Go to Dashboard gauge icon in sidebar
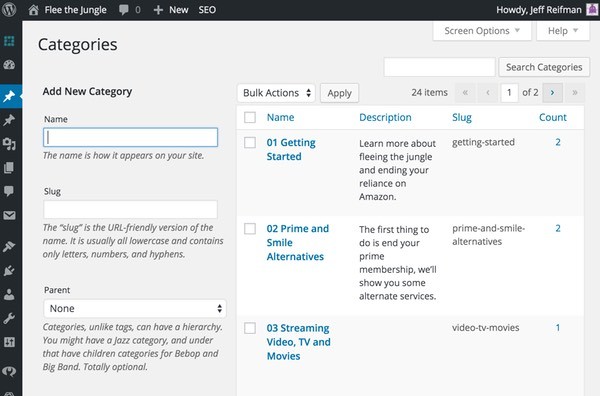600x396 pixels. (x=9, y=65)
